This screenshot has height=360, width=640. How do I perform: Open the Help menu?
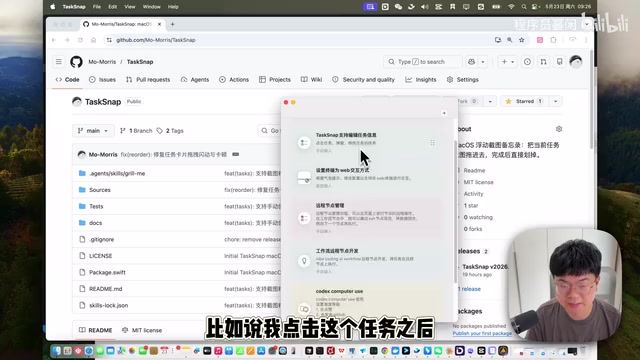point(173,7)
